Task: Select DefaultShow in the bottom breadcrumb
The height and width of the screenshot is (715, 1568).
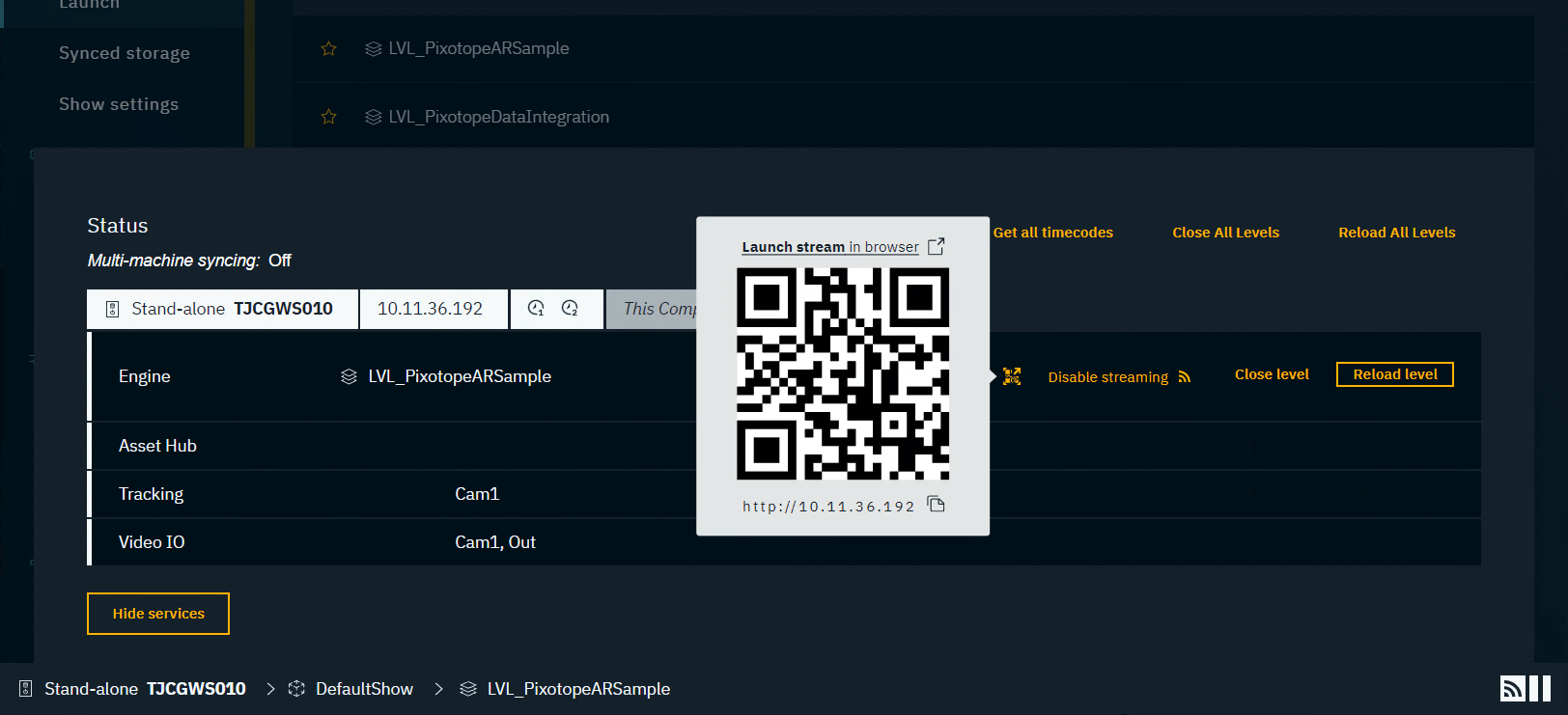Action: (x=363, y=689)
